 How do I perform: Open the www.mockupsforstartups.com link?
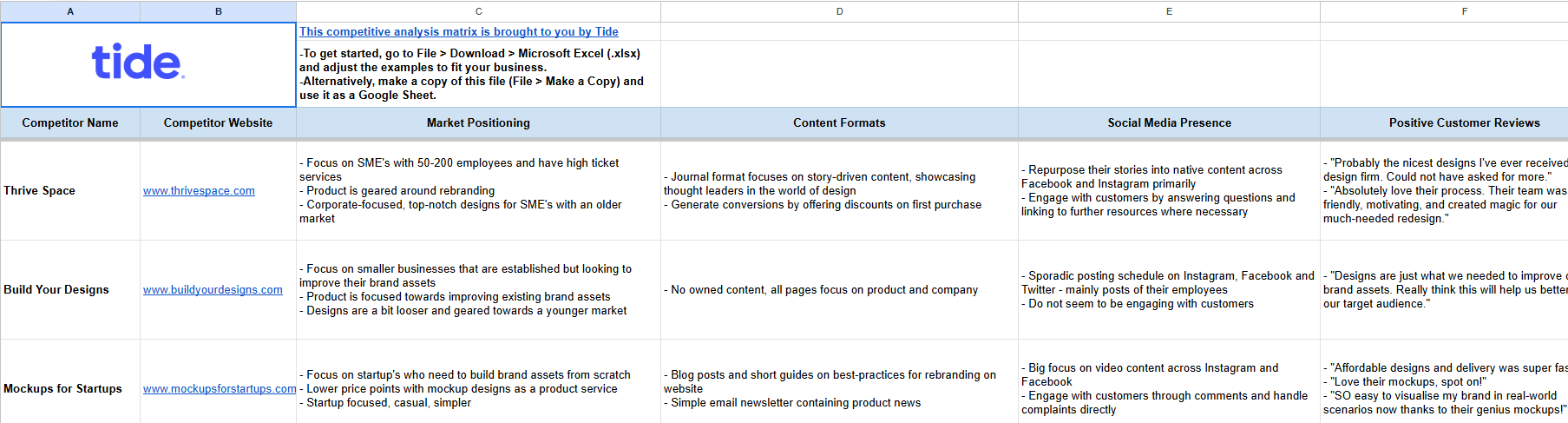click(220, 388)
